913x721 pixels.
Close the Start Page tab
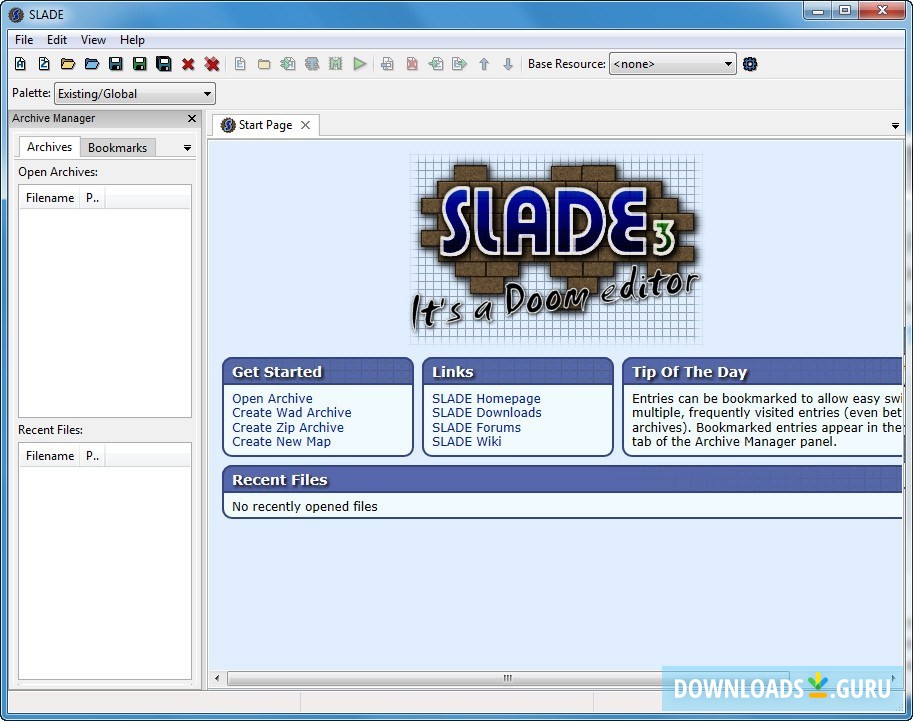coord(305,125)
